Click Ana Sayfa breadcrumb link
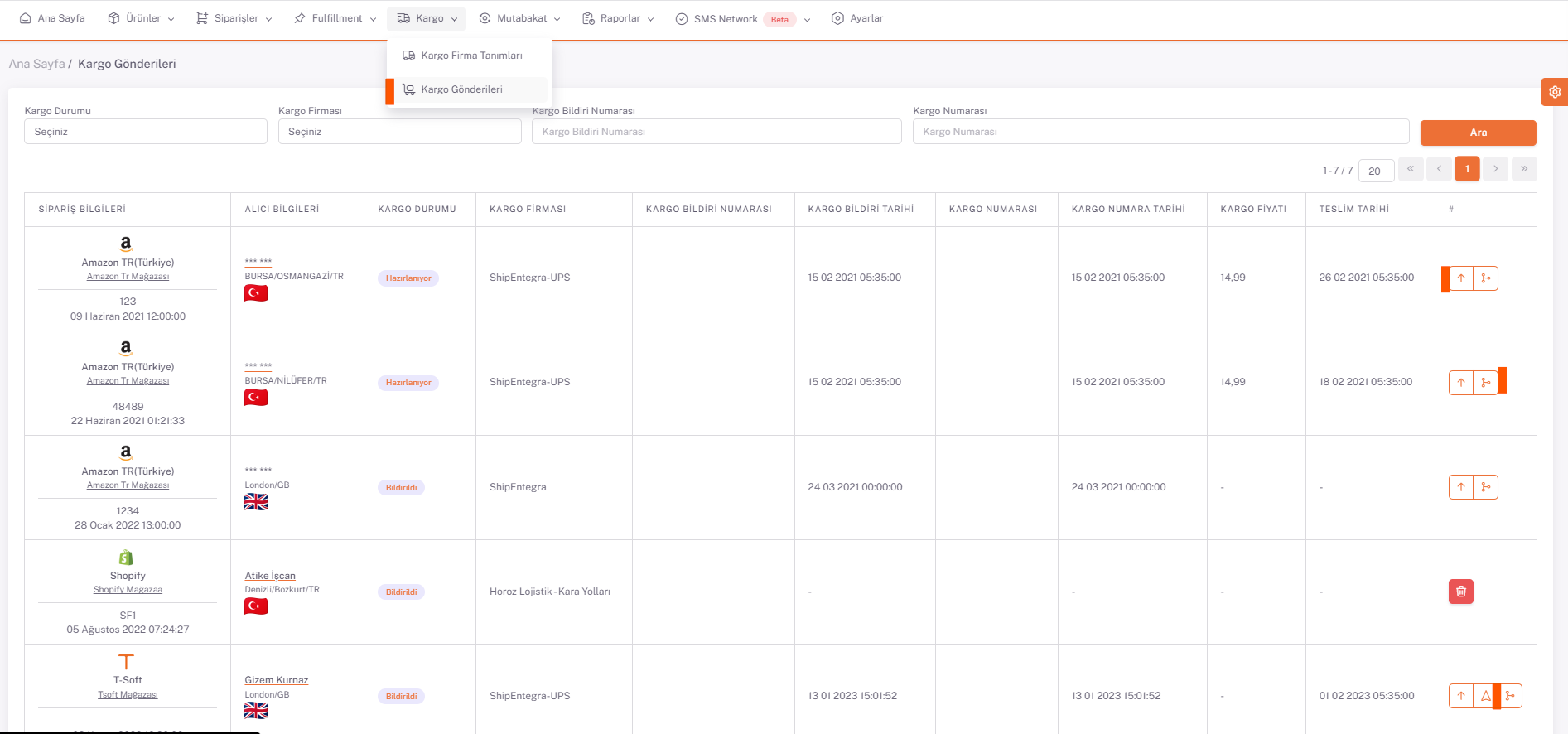This screenshot has width=1568, height=734. pyautogui.click(x=36, y=64)
